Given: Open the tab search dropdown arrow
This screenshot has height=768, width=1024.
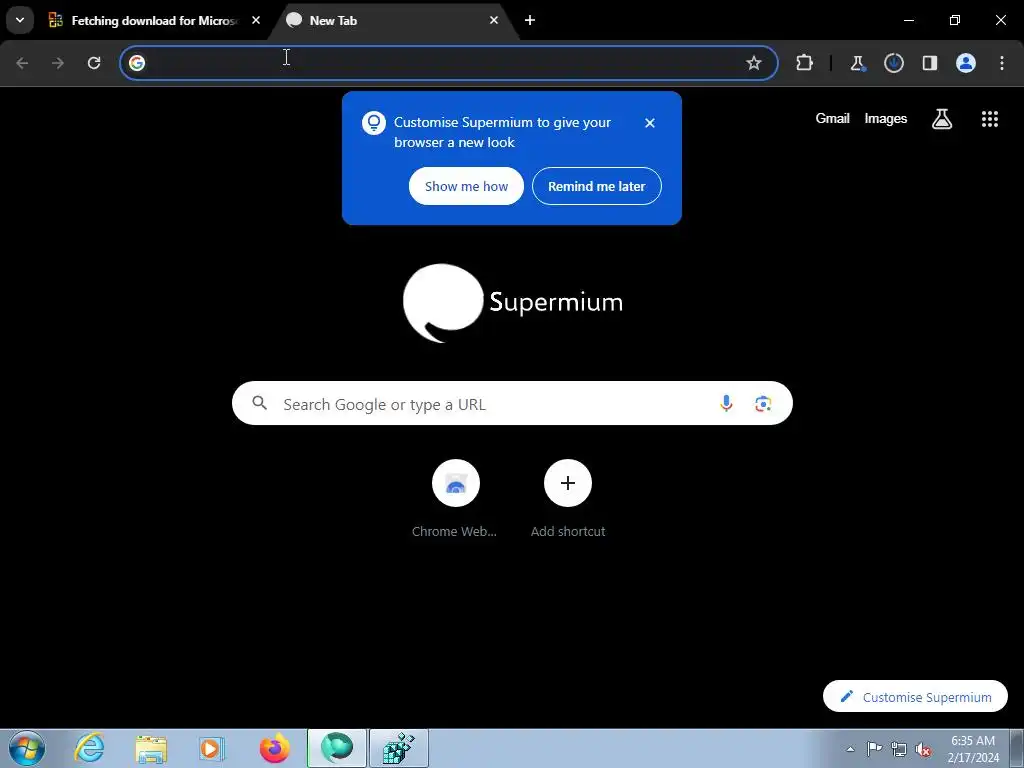Looking at the screenshot, I should tap(20, 20).
